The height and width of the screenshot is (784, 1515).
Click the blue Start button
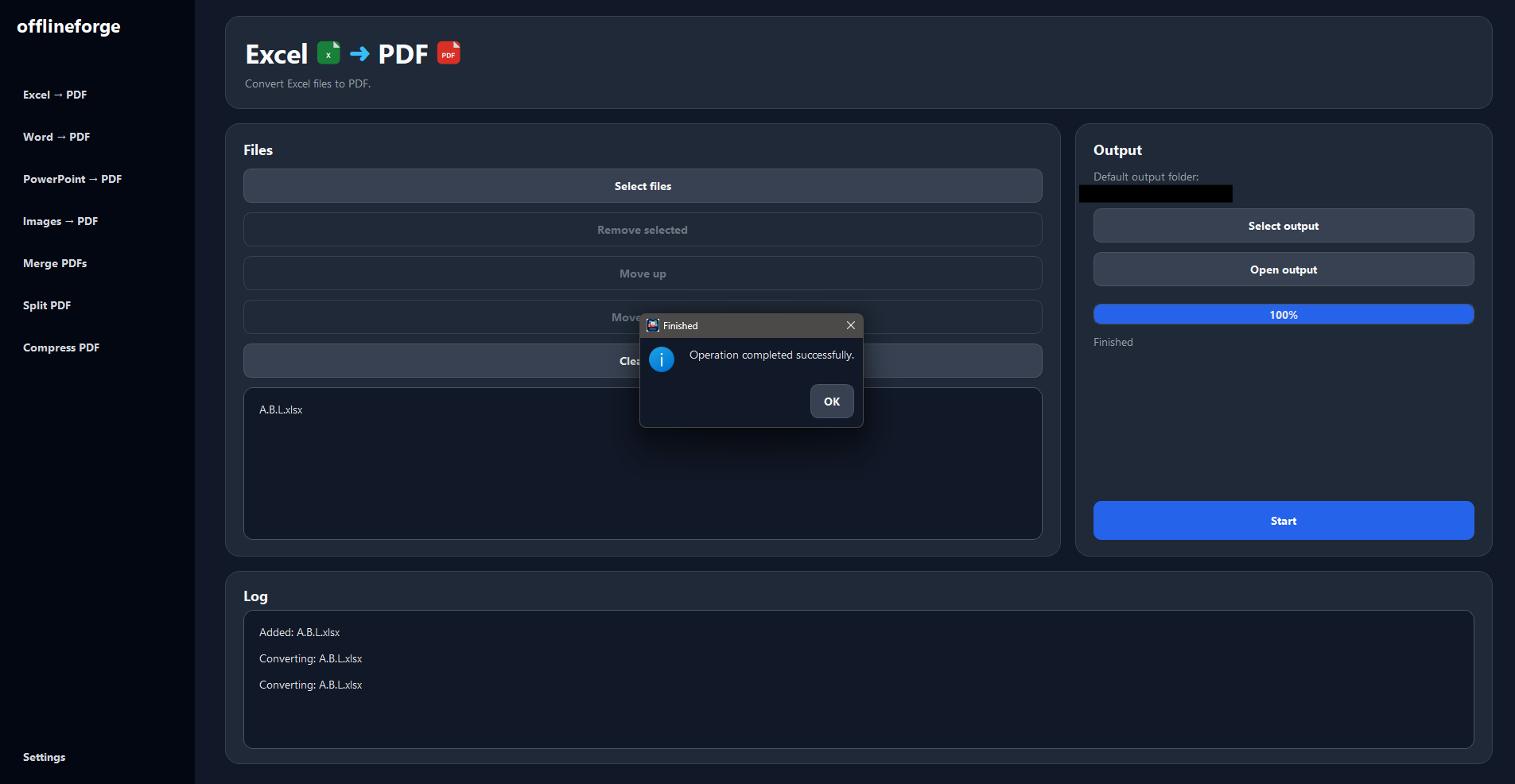point(1284,521)
